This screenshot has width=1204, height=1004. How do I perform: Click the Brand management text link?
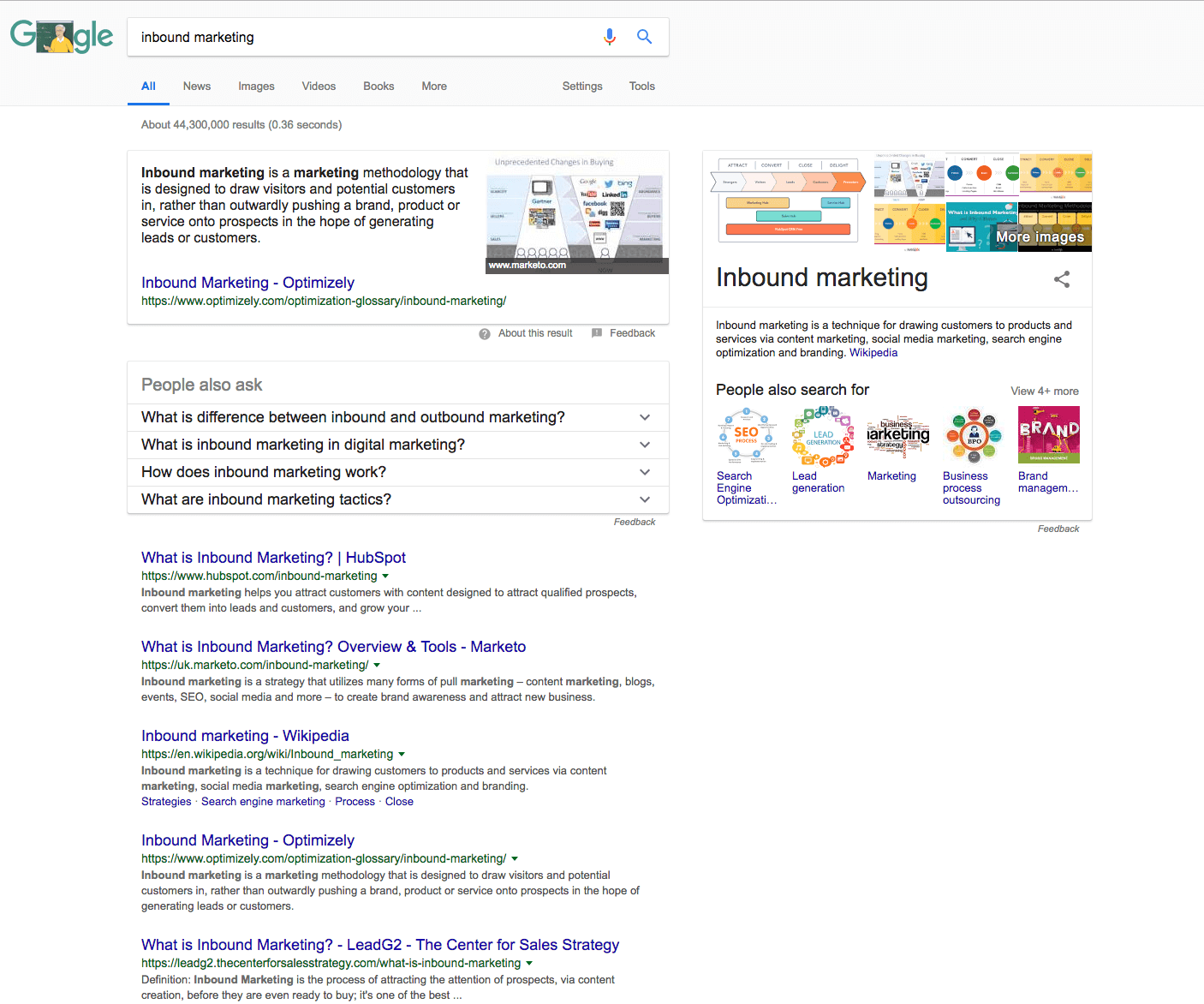coord(1048,482)
